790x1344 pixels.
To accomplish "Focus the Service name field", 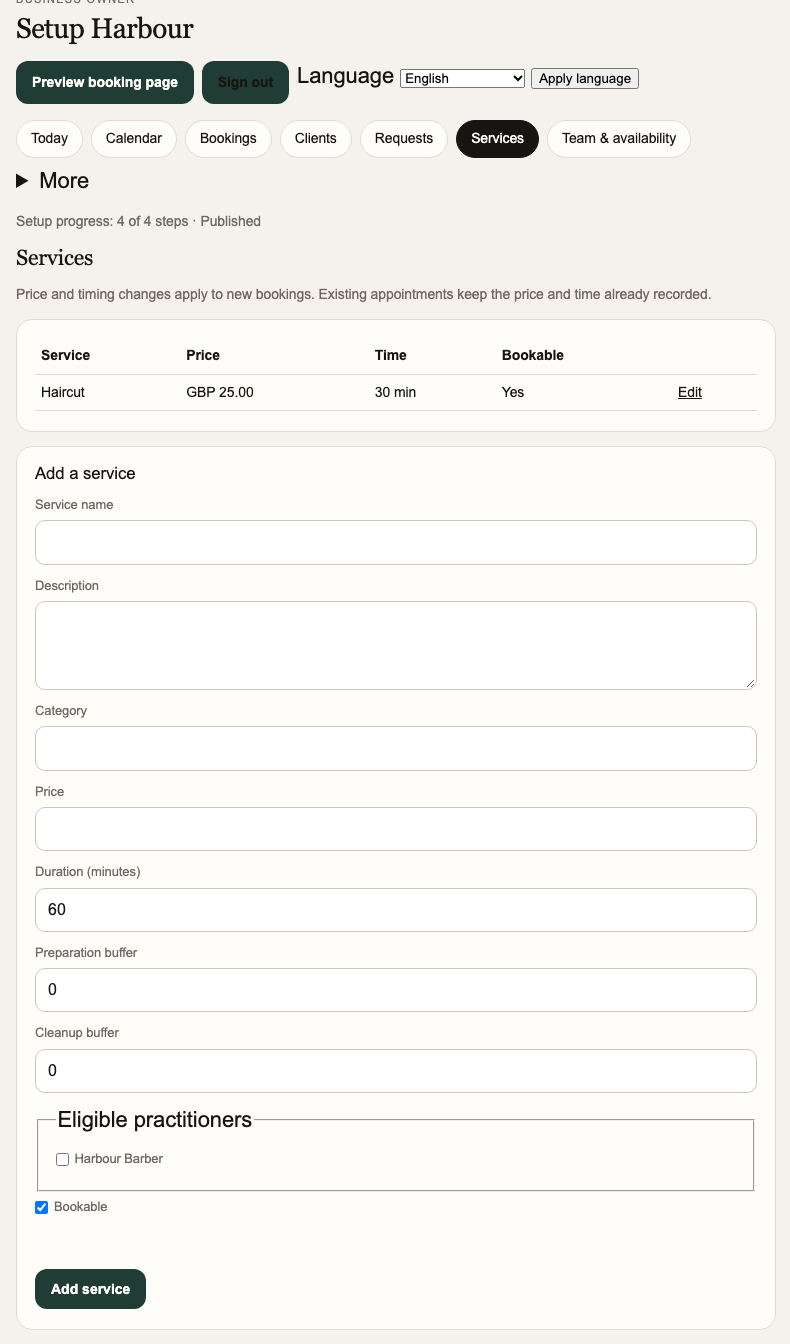I will pyautogui.click(x=396, y=542).
